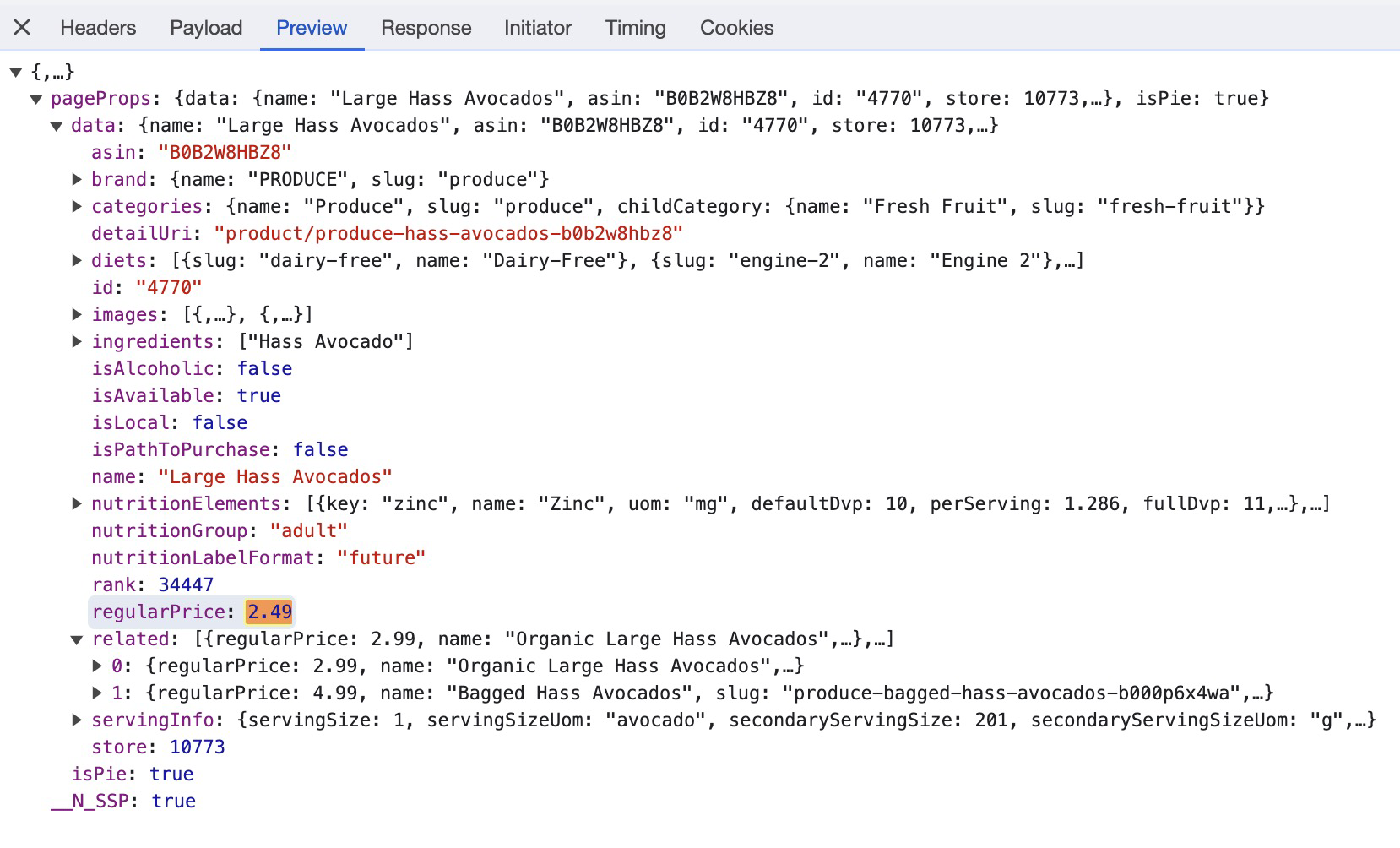Expand the diets array node
1400x848 pixels.
(x=77, y=260)
